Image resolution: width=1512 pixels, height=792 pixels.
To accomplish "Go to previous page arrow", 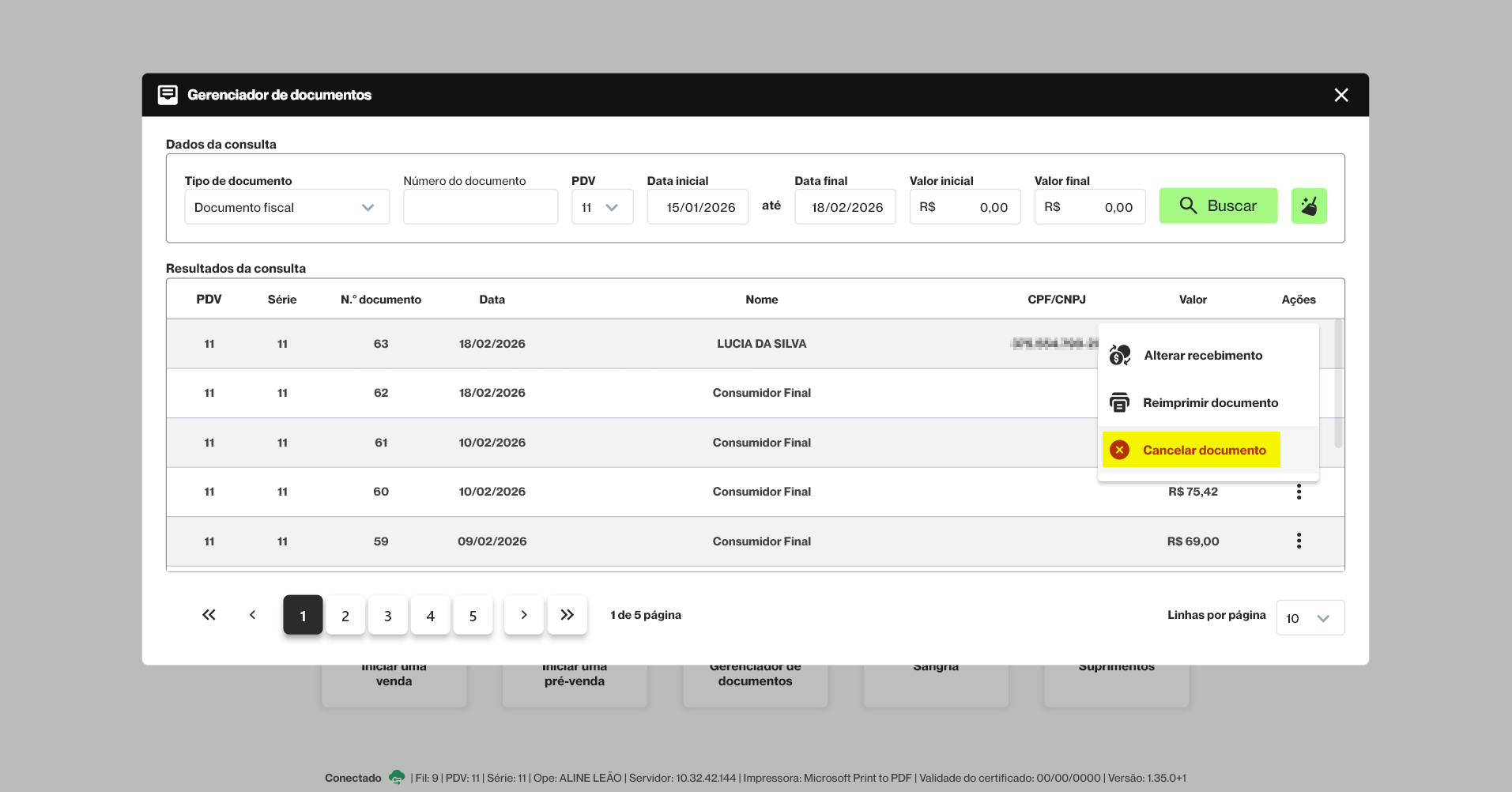I will (x=252, y=615).
